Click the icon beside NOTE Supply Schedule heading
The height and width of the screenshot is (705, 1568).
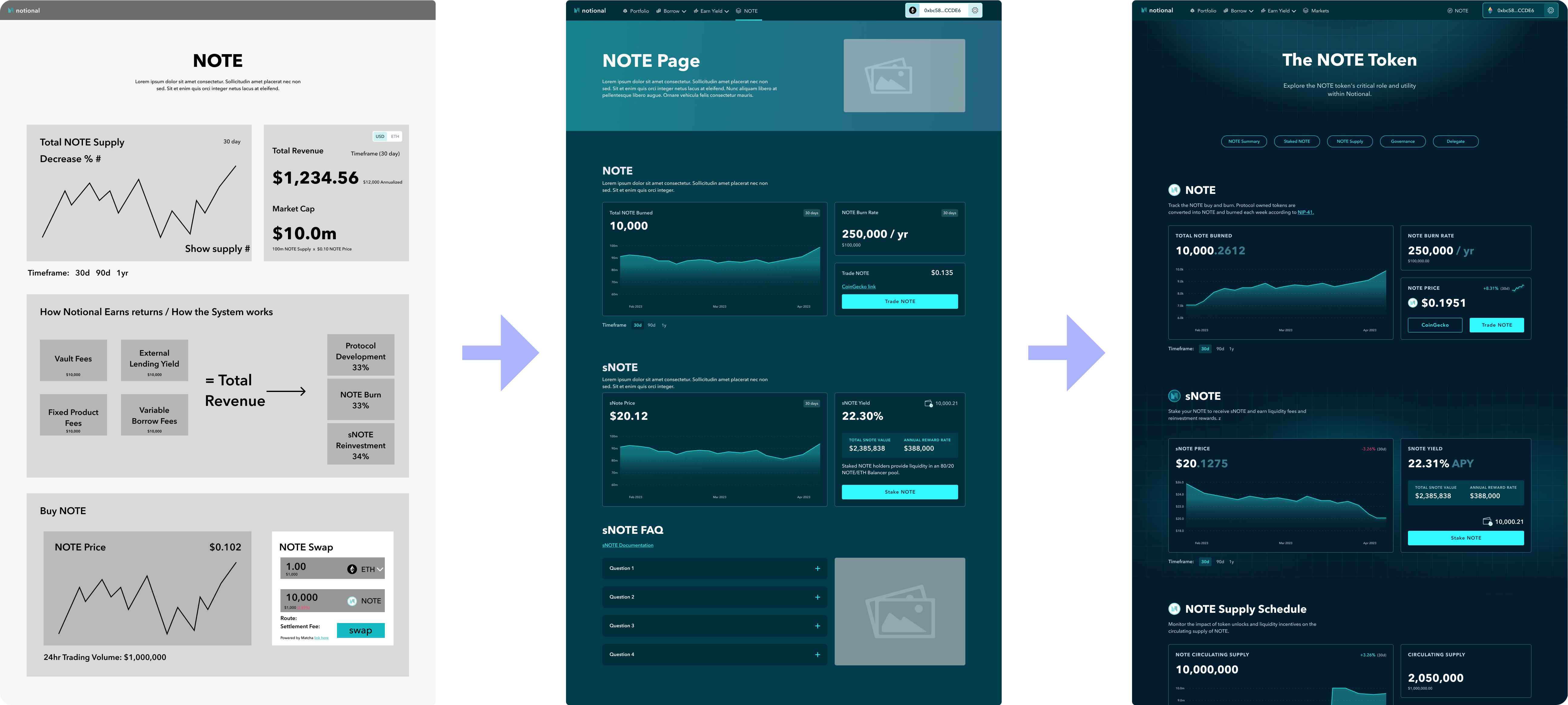tap(1174, 609)
